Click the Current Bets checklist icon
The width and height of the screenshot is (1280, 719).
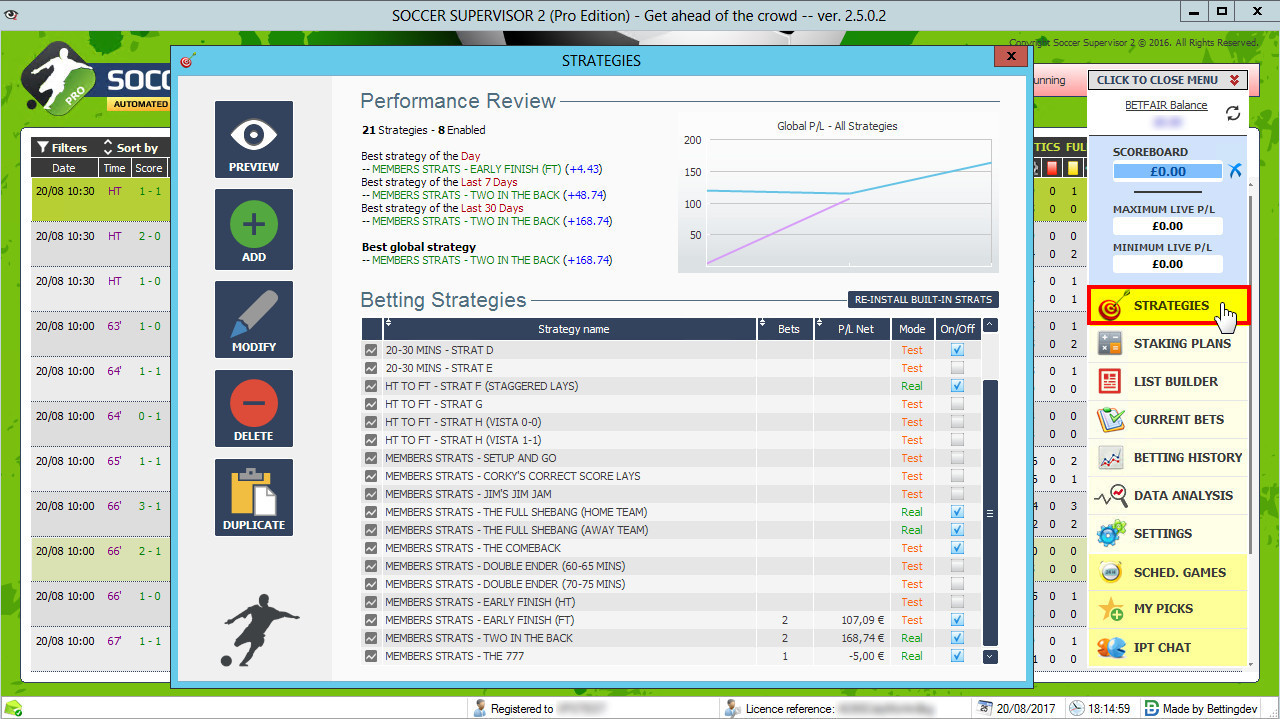coord(1111,419)
